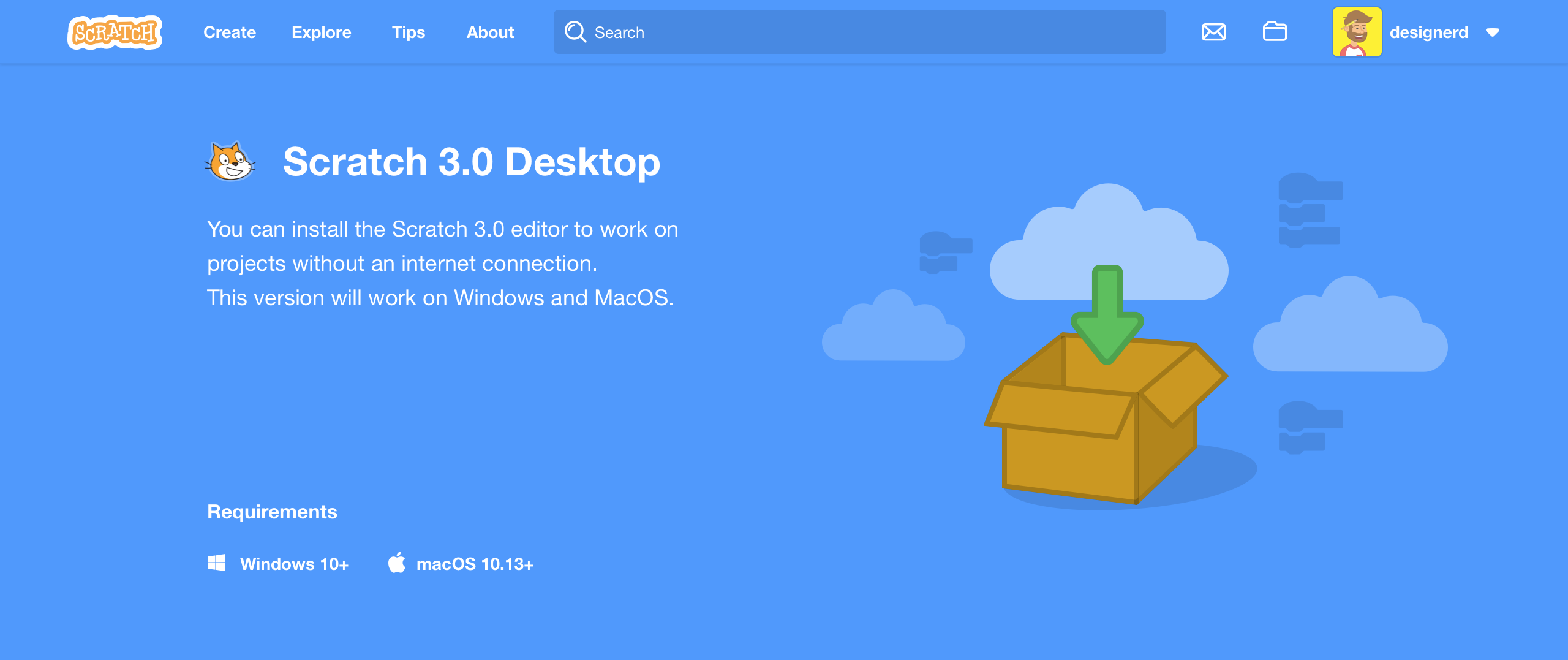Click the Windows logo icon
Screen dimensions: 1568x660
[x=217, y=563]
